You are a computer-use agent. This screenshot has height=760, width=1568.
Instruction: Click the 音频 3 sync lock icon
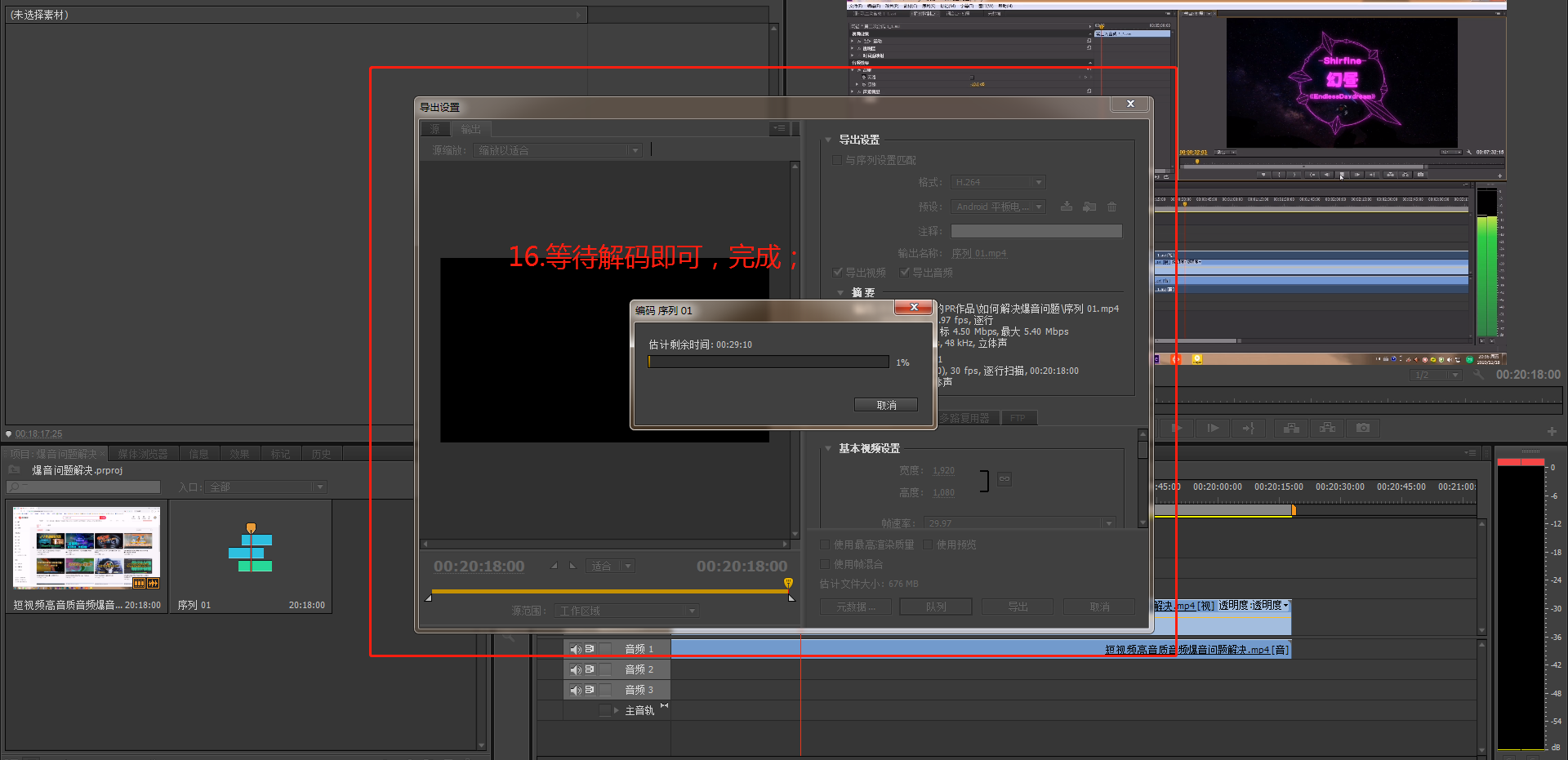click(590, 689)
